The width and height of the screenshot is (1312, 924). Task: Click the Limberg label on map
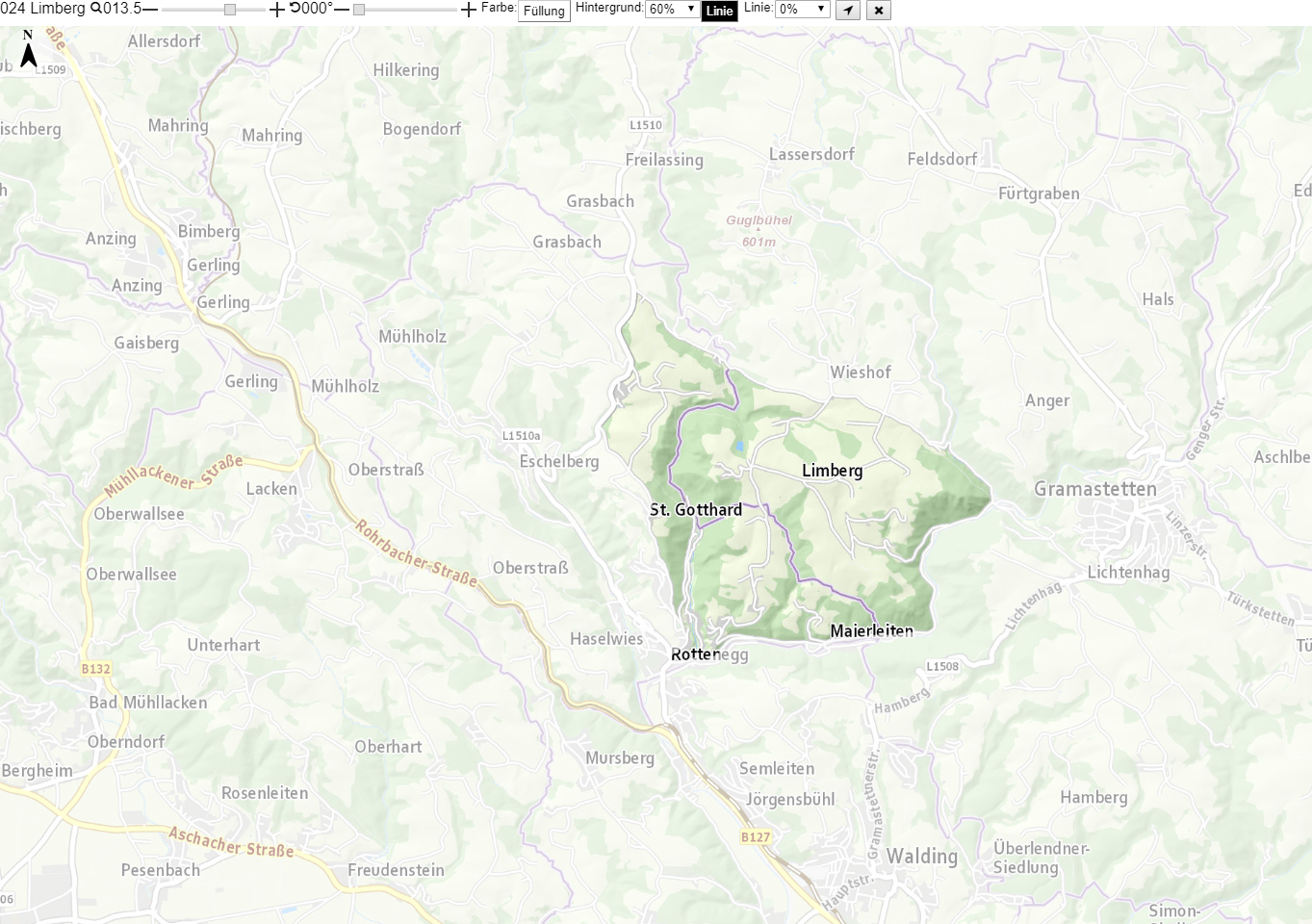(x=833, y=471)
